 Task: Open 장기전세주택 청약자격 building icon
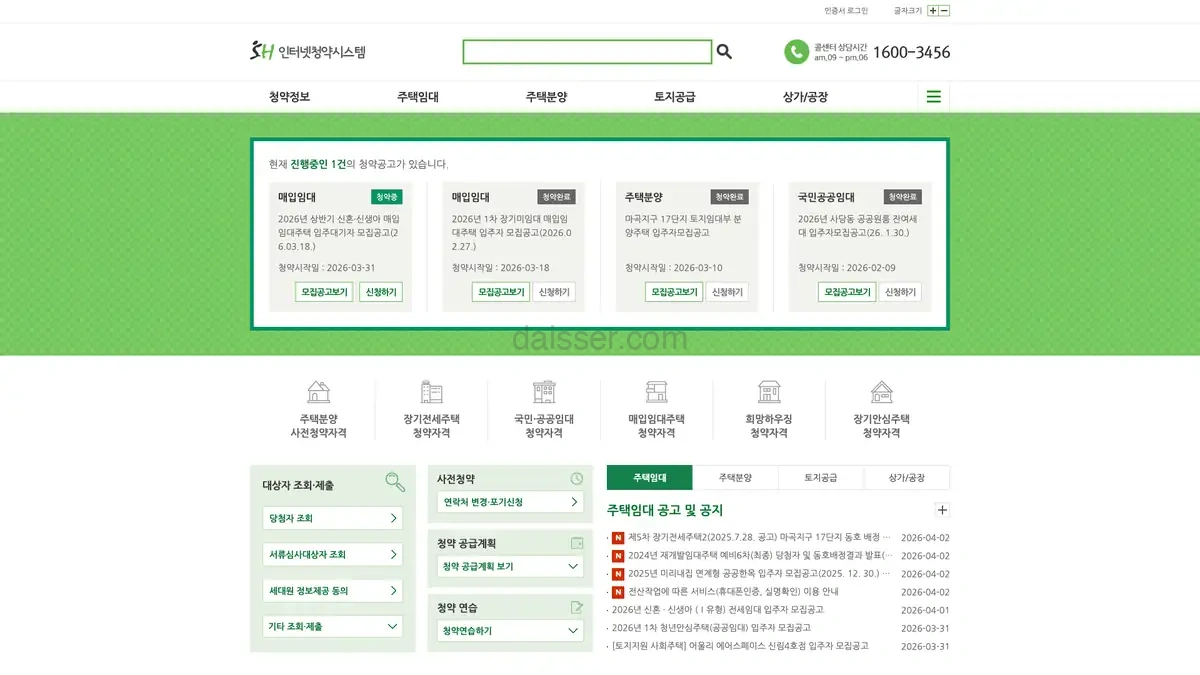click(431, 391)
